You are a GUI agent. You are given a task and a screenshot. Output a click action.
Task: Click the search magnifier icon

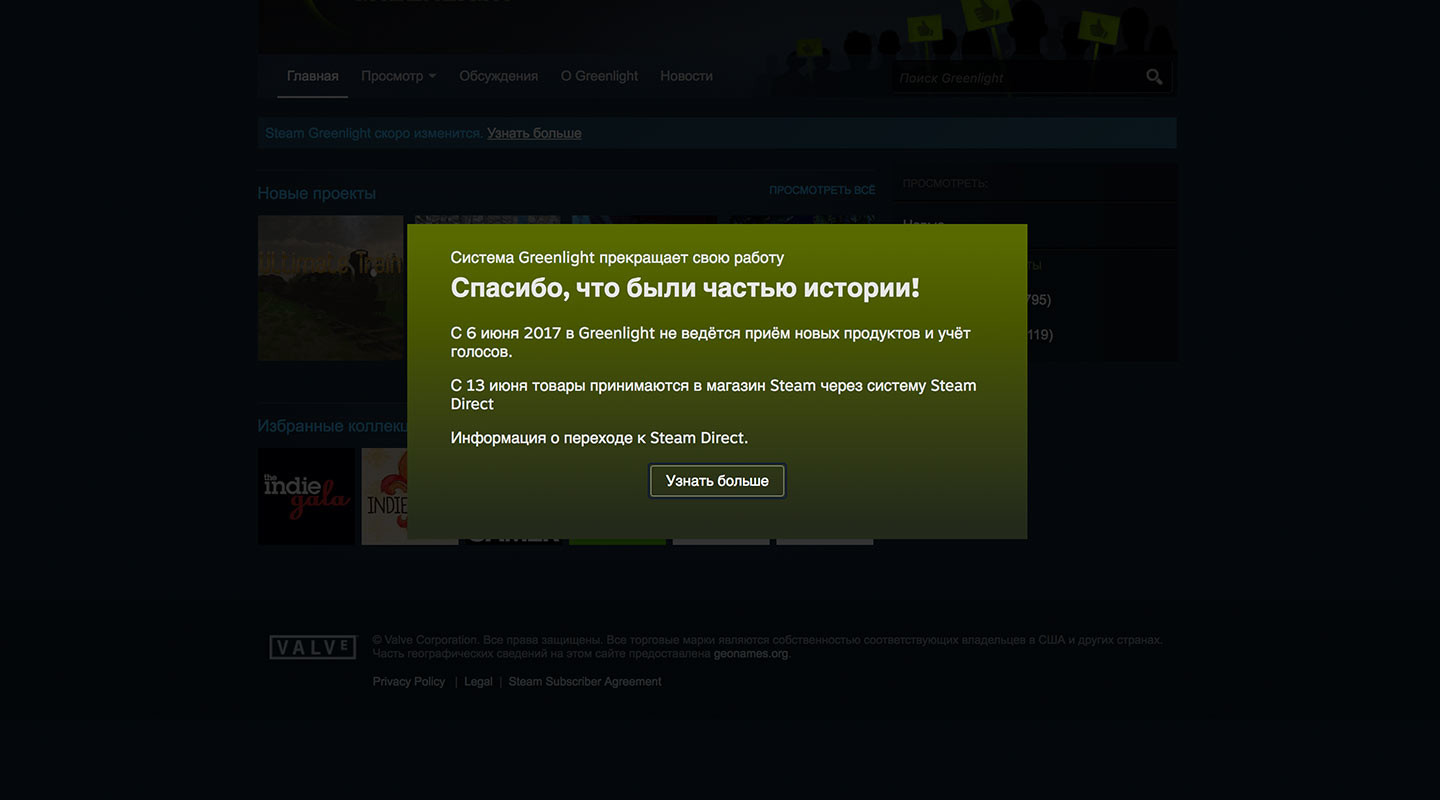tap(1155, 77)
